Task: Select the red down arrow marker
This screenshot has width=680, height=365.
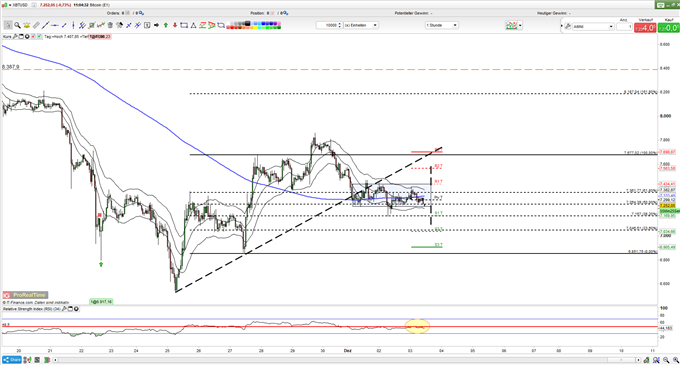Action: pos(175,25)
